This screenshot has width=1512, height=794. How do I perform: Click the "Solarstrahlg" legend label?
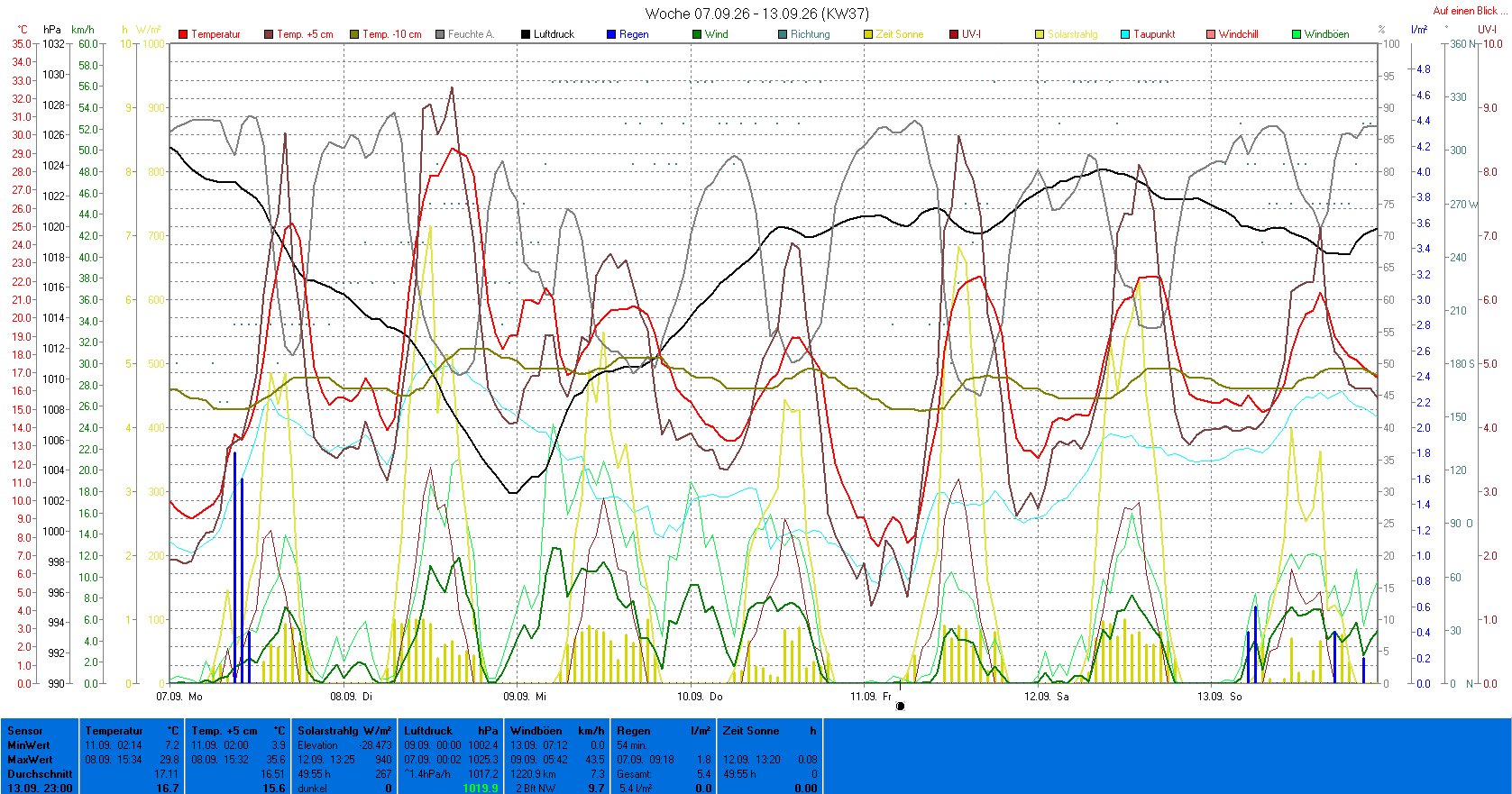tap(1073, 34)
